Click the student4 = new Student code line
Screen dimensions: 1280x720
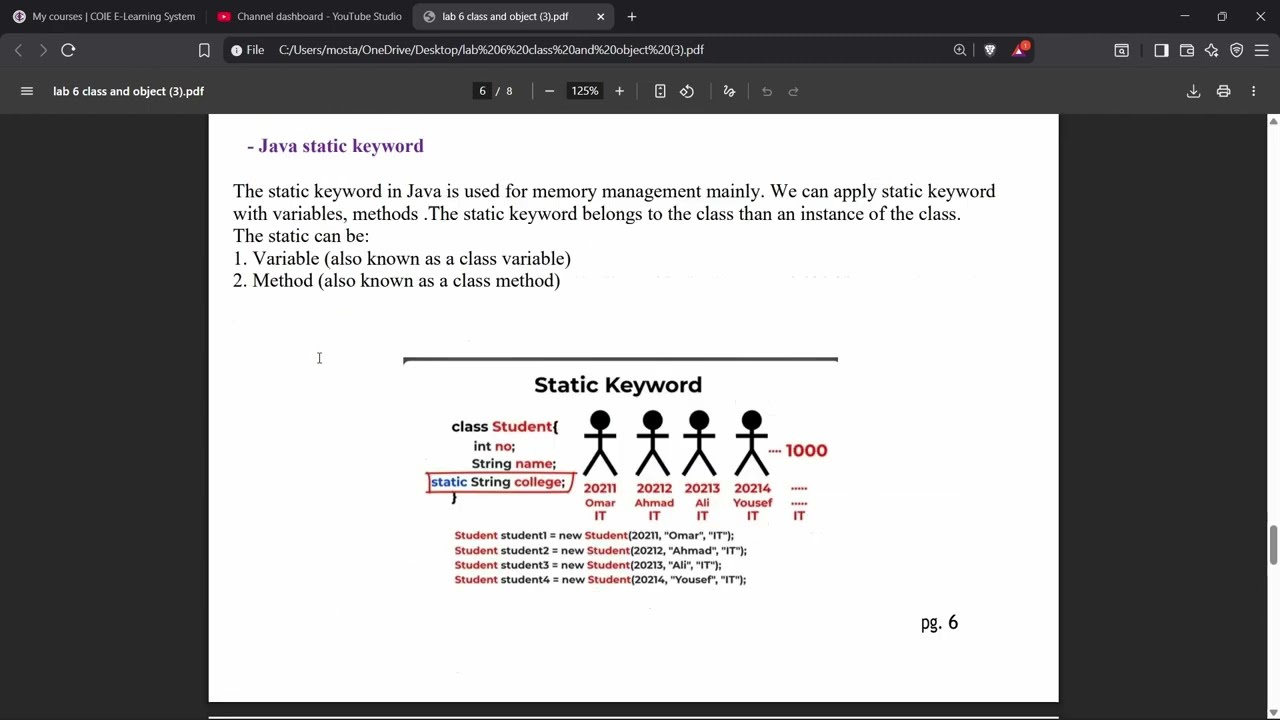[x=600, y=580]
